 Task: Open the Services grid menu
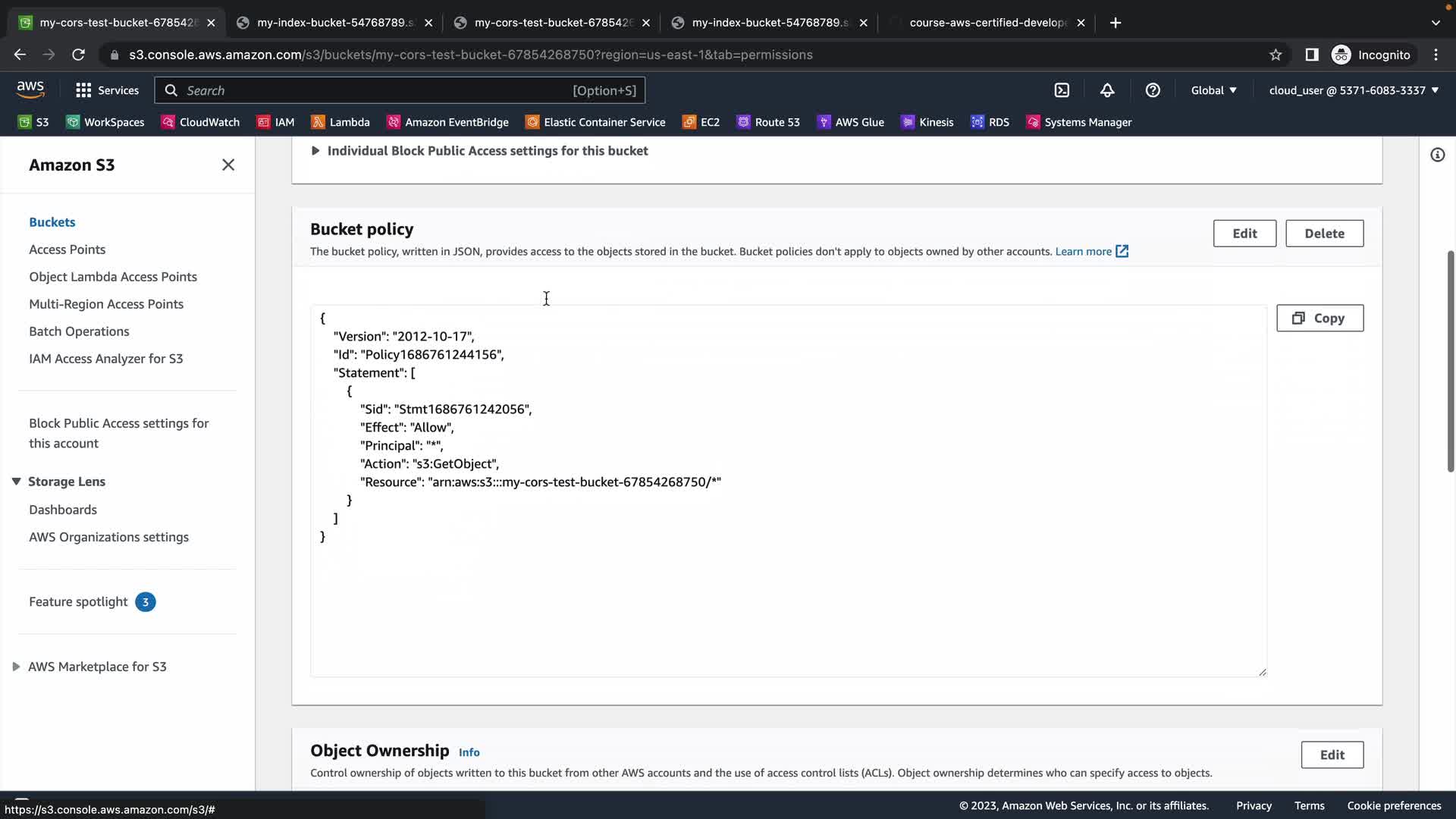(x=107, y=90)
